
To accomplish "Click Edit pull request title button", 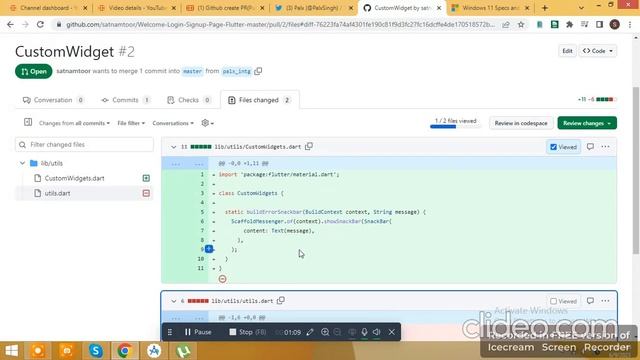I will [x=567, y=51].
